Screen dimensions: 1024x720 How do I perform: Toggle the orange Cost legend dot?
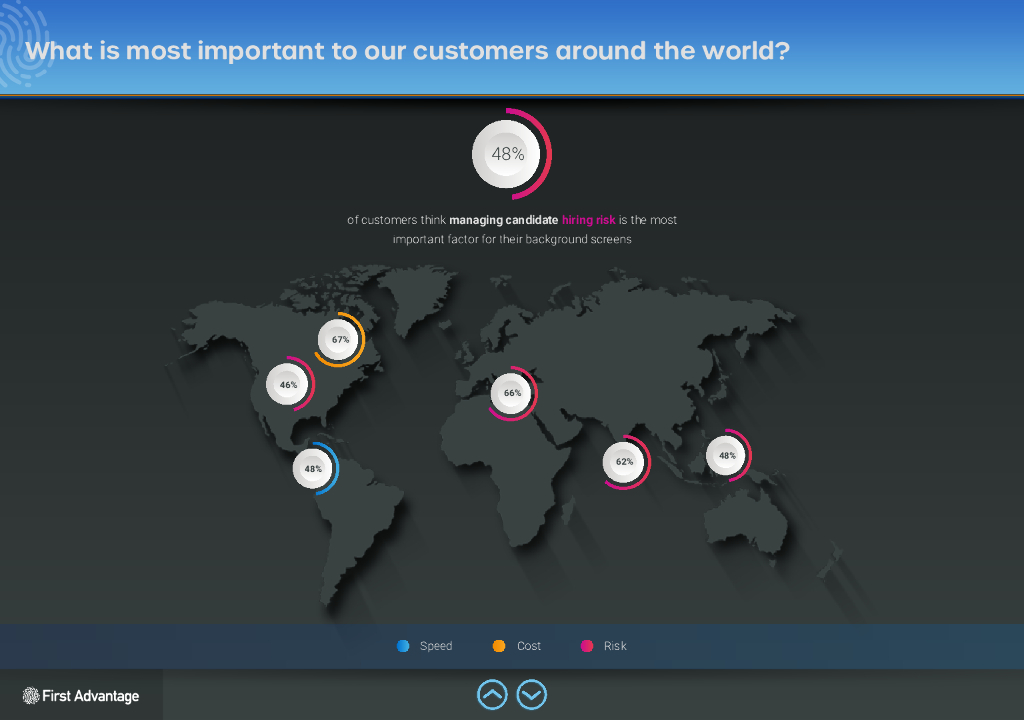point(499,646)
